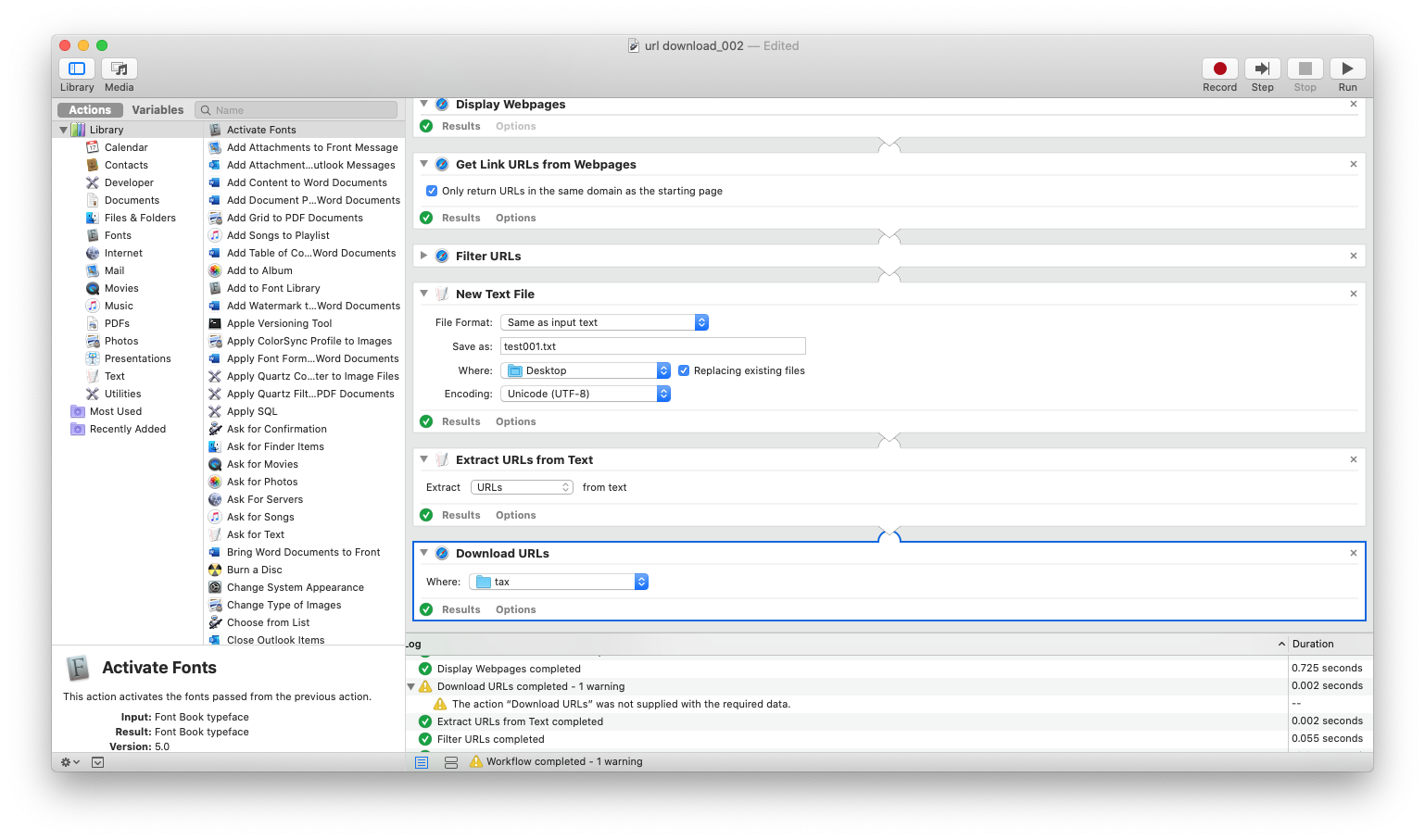This screenshot has height=840, width=1425.
Task: Open the gear action menu at bottom left
Action: tap(70, 762)
